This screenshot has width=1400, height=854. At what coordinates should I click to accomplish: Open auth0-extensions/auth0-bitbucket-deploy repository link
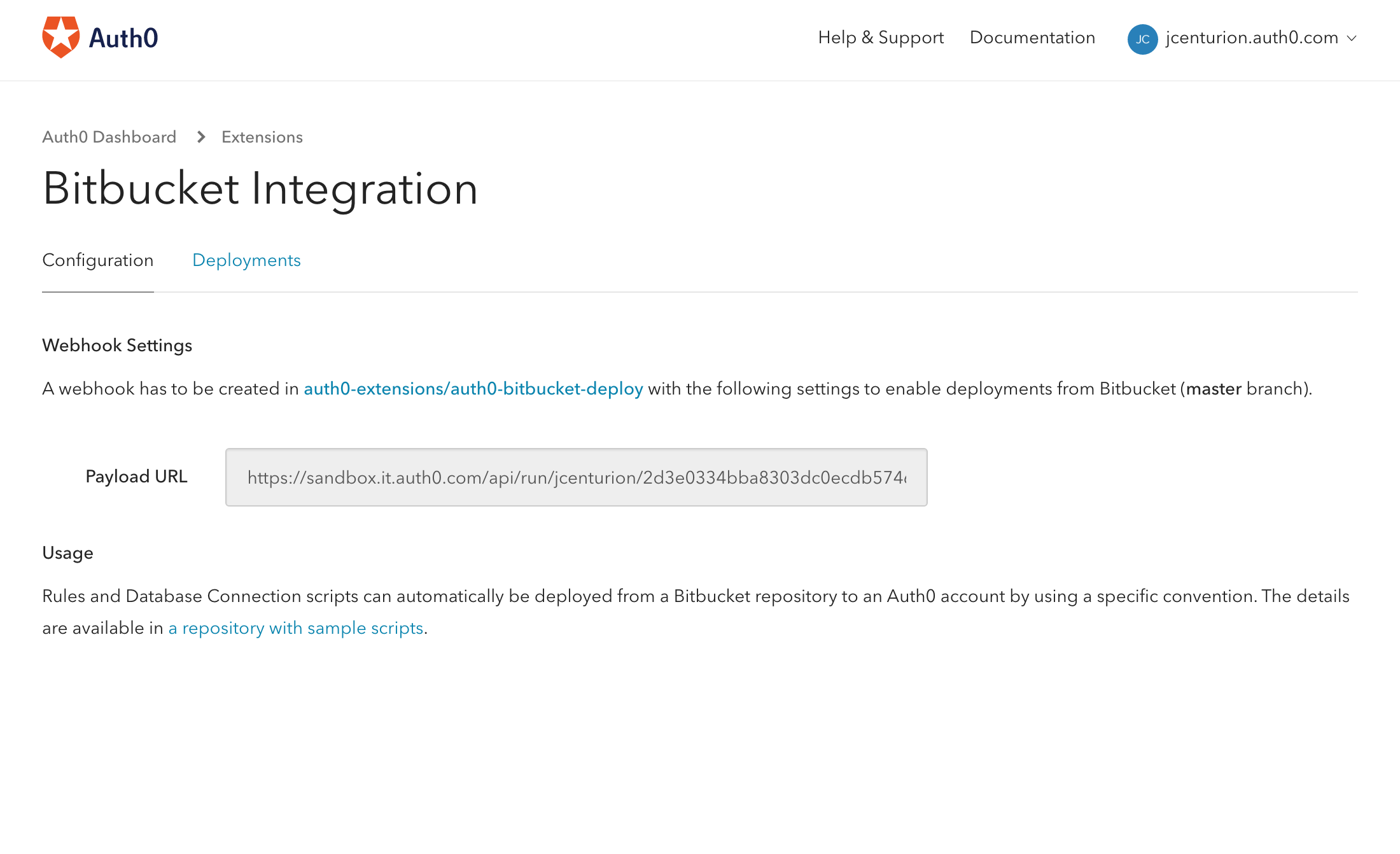[473, 389]
